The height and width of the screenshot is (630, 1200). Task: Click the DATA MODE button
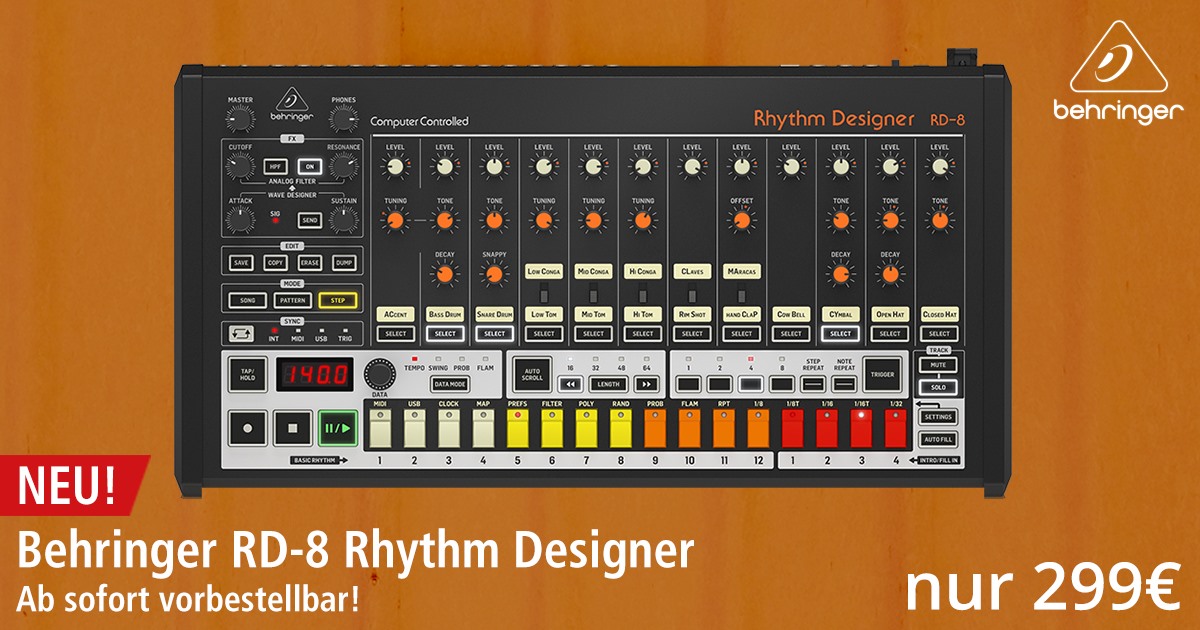(x=449, y=383)
